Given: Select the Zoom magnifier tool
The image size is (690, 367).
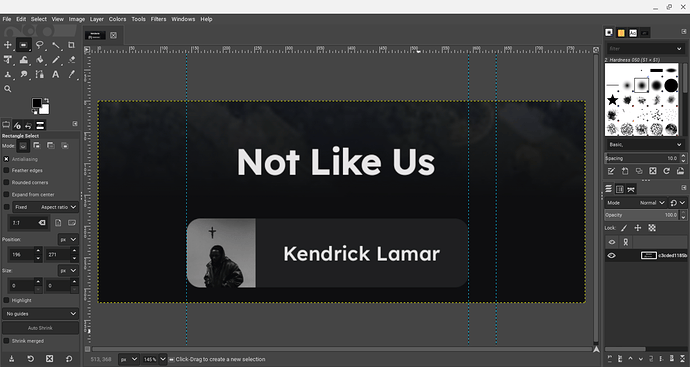Looking at the screenshot, I should pos(7,89).
